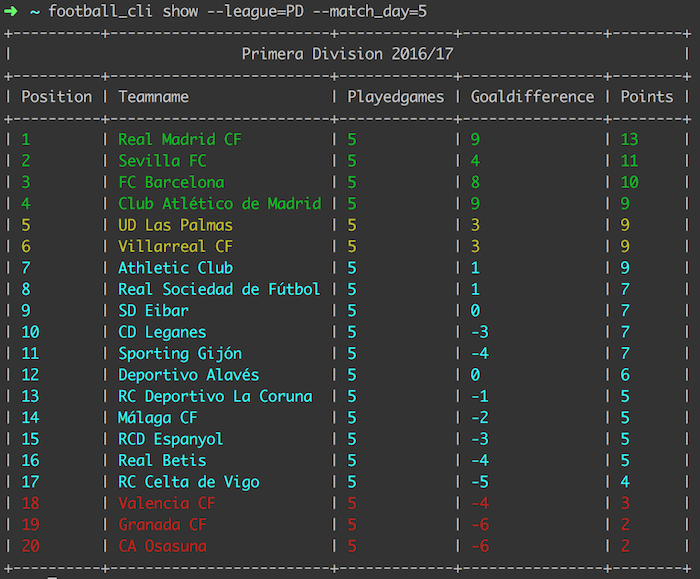Click Granada CF's goal difference -6

[x=480, y=525]
